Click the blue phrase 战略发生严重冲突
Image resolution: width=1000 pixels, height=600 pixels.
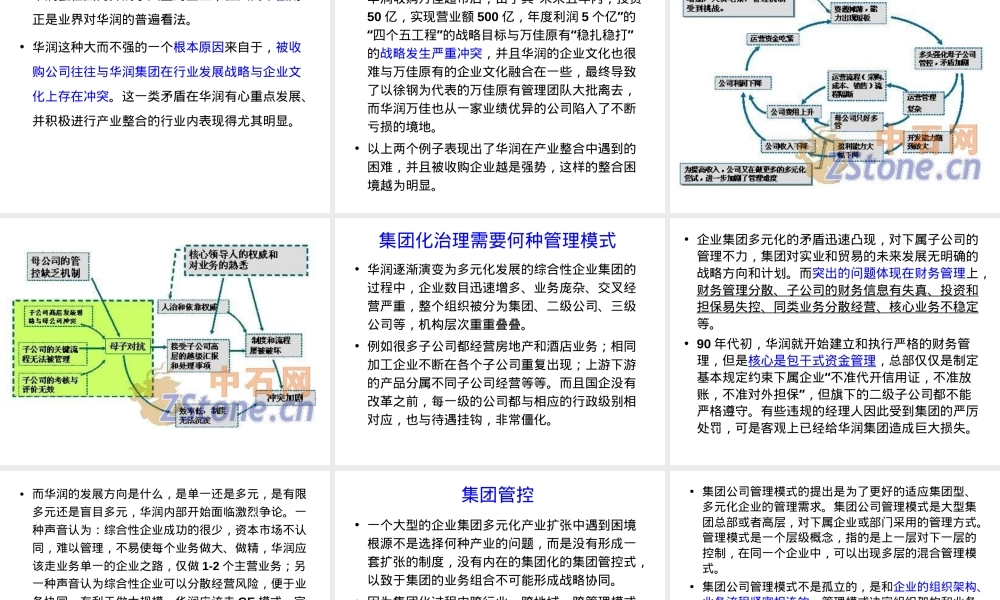[x=431, y=54]
